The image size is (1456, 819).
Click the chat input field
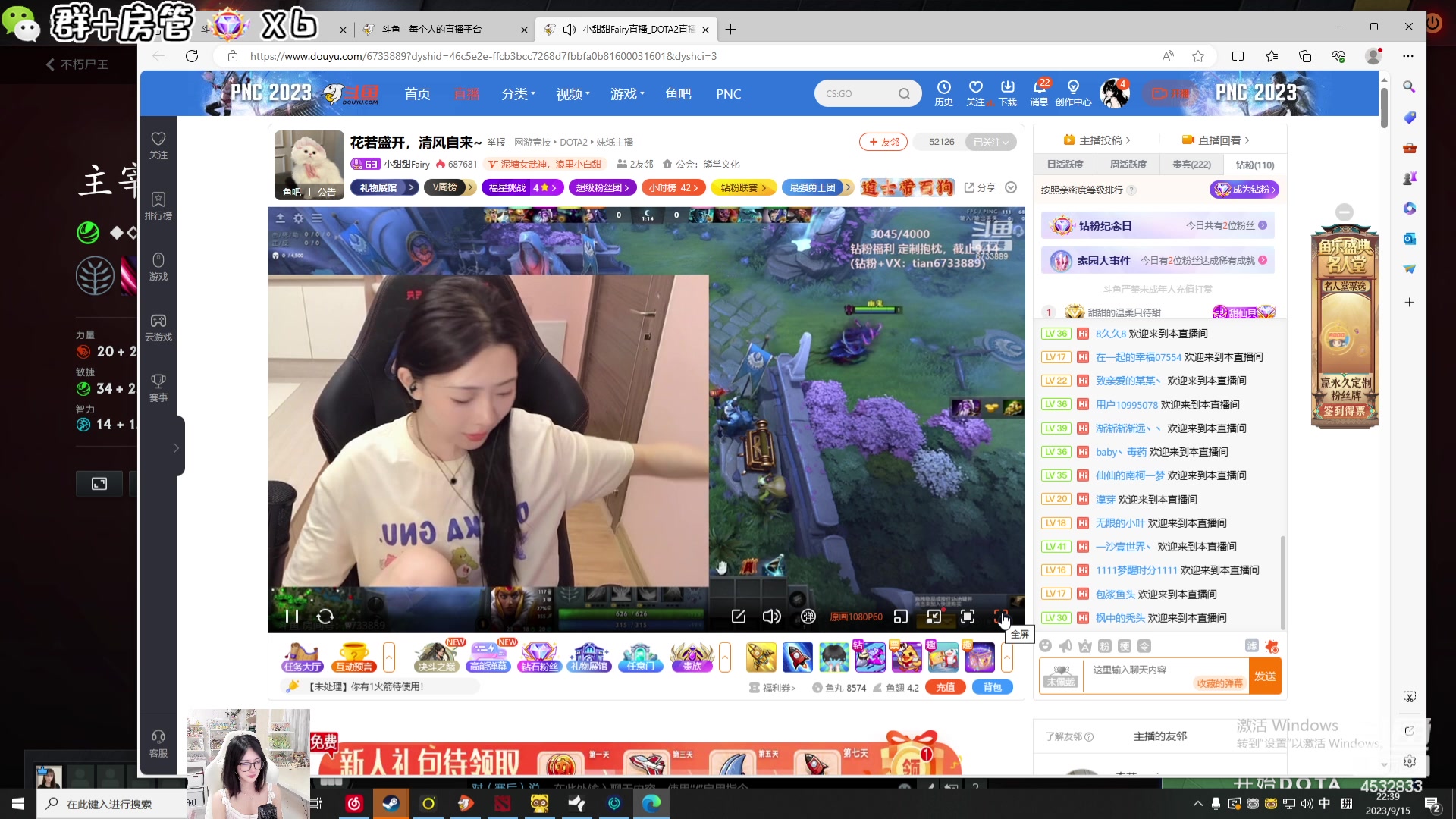[x=1166, y=676]
